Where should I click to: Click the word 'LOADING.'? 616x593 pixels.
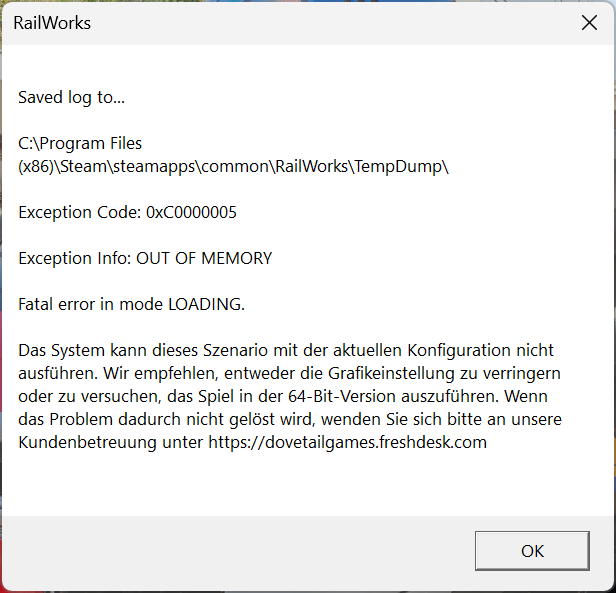(x=207, y=305)
